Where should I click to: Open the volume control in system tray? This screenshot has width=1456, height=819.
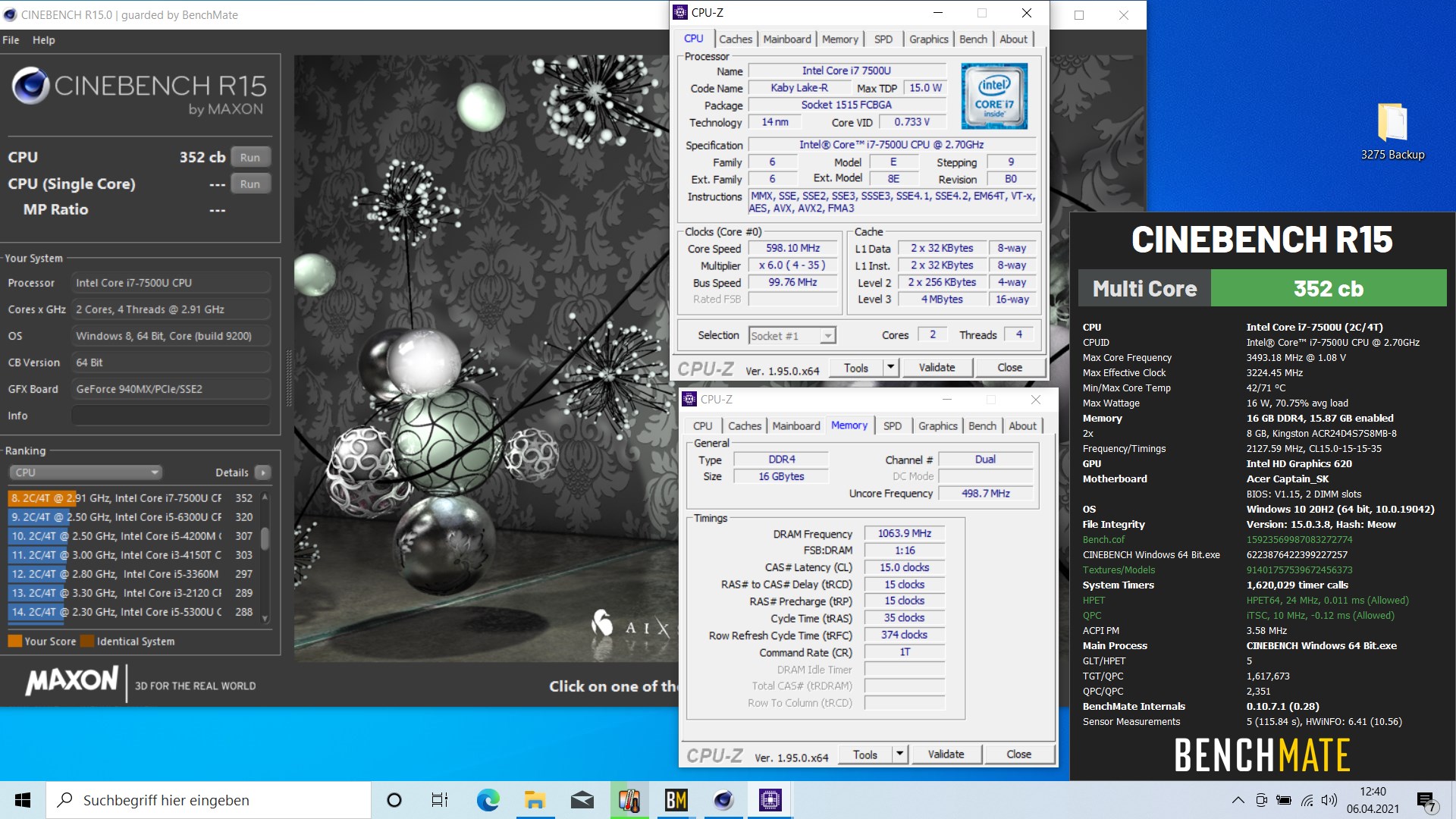[1329, 800]
